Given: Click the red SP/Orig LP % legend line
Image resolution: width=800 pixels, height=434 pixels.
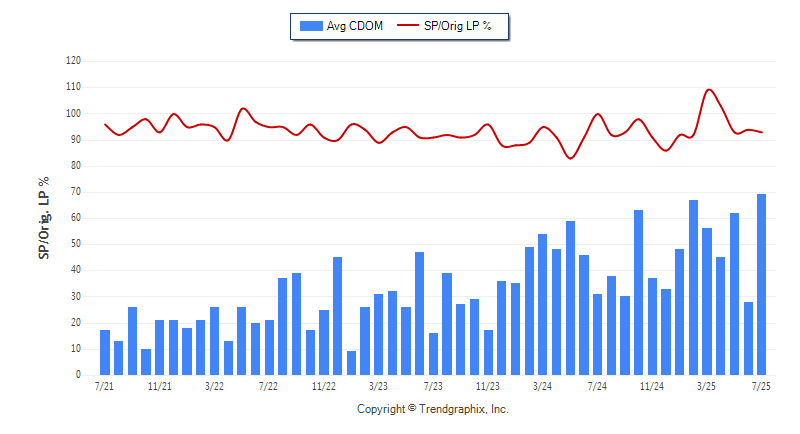Looking at the screenshot, I should [x=408, y=25].
